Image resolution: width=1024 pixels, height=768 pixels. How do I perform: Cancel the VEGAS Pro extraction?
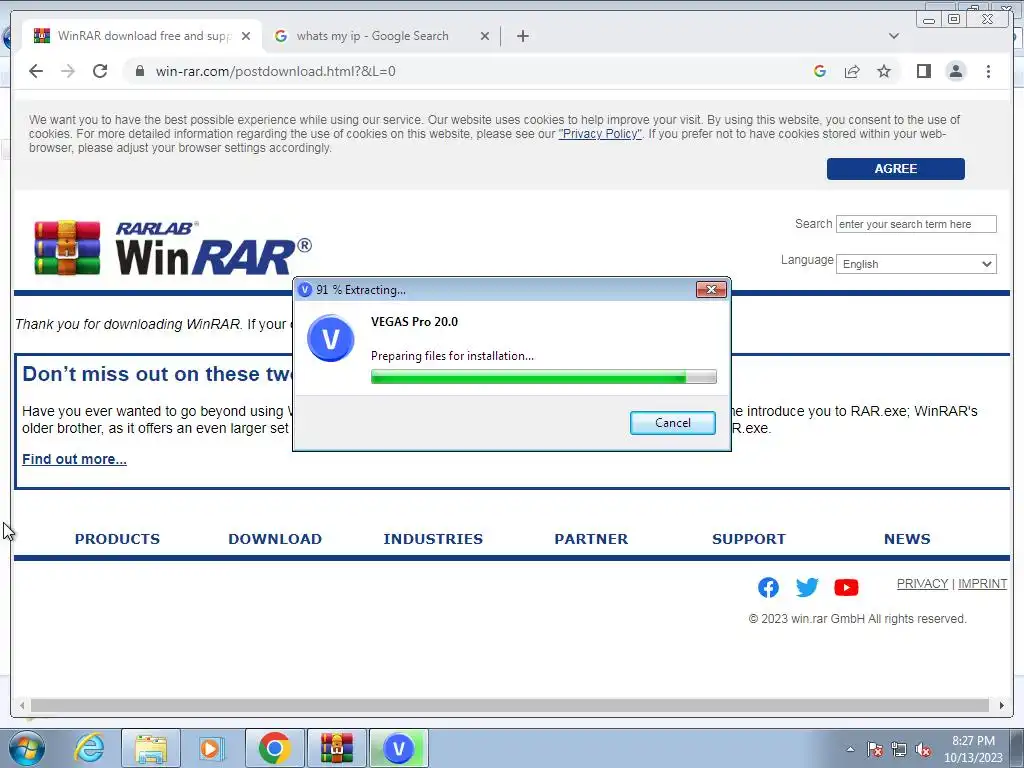click(673, 423)
